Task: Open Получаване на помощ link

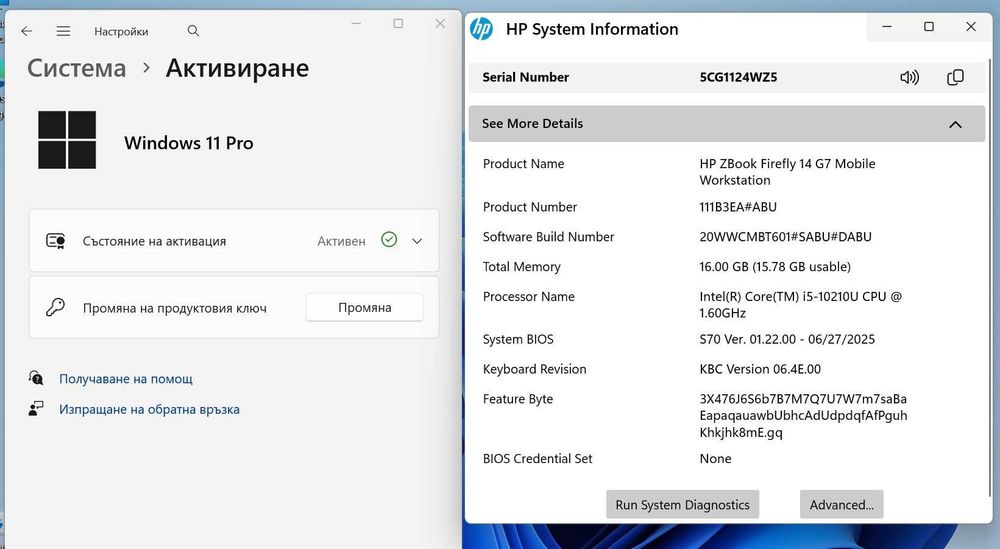Action: 126,379
